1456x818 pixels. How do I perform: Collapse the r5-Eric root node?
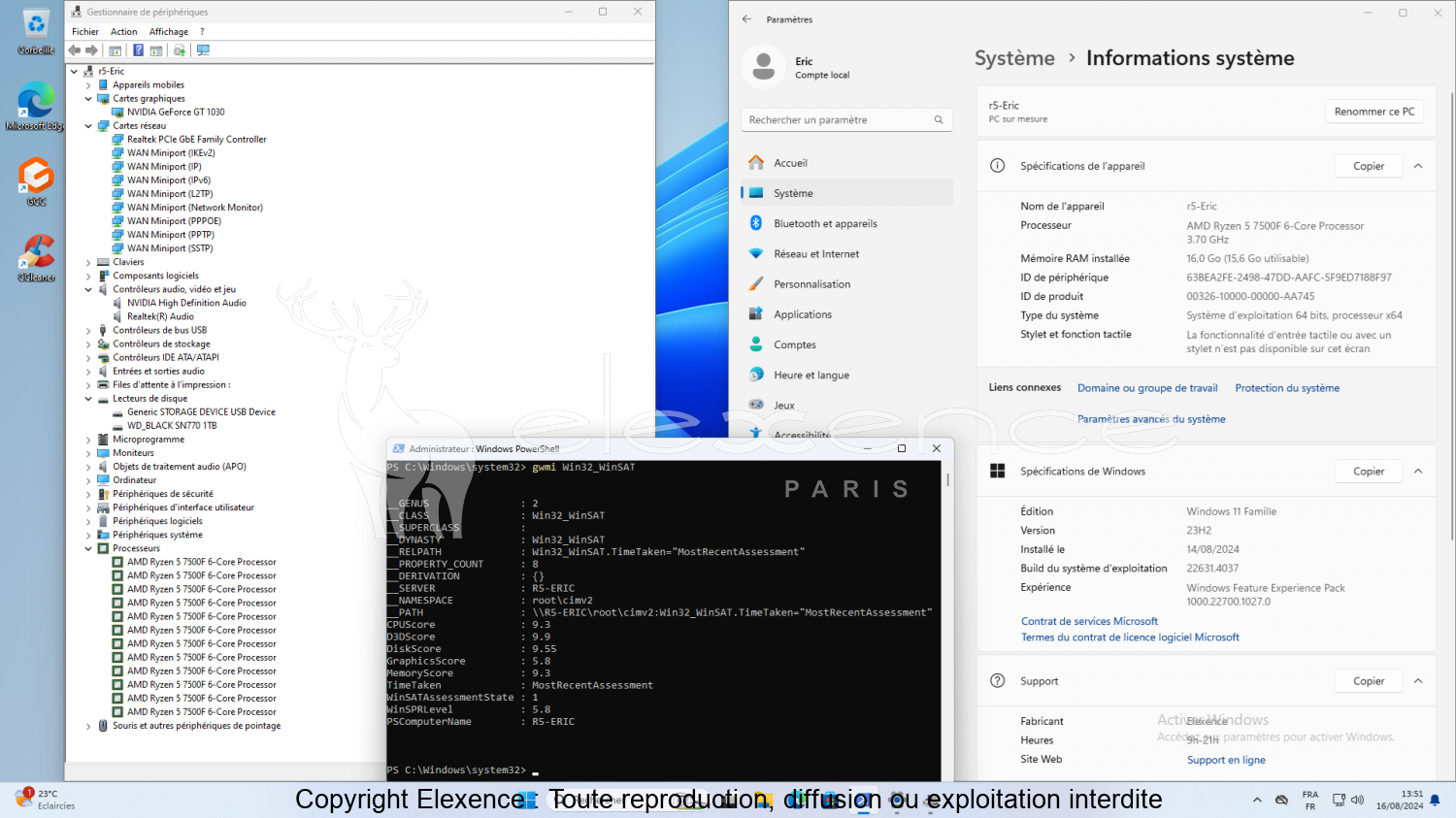point(74,72)
